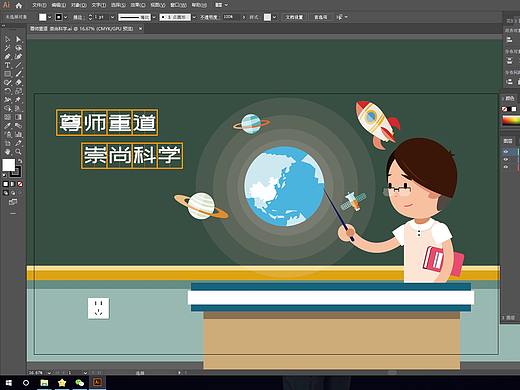Expand the opacity slider arrow
520x390 pixels.
tap(244, 17)
